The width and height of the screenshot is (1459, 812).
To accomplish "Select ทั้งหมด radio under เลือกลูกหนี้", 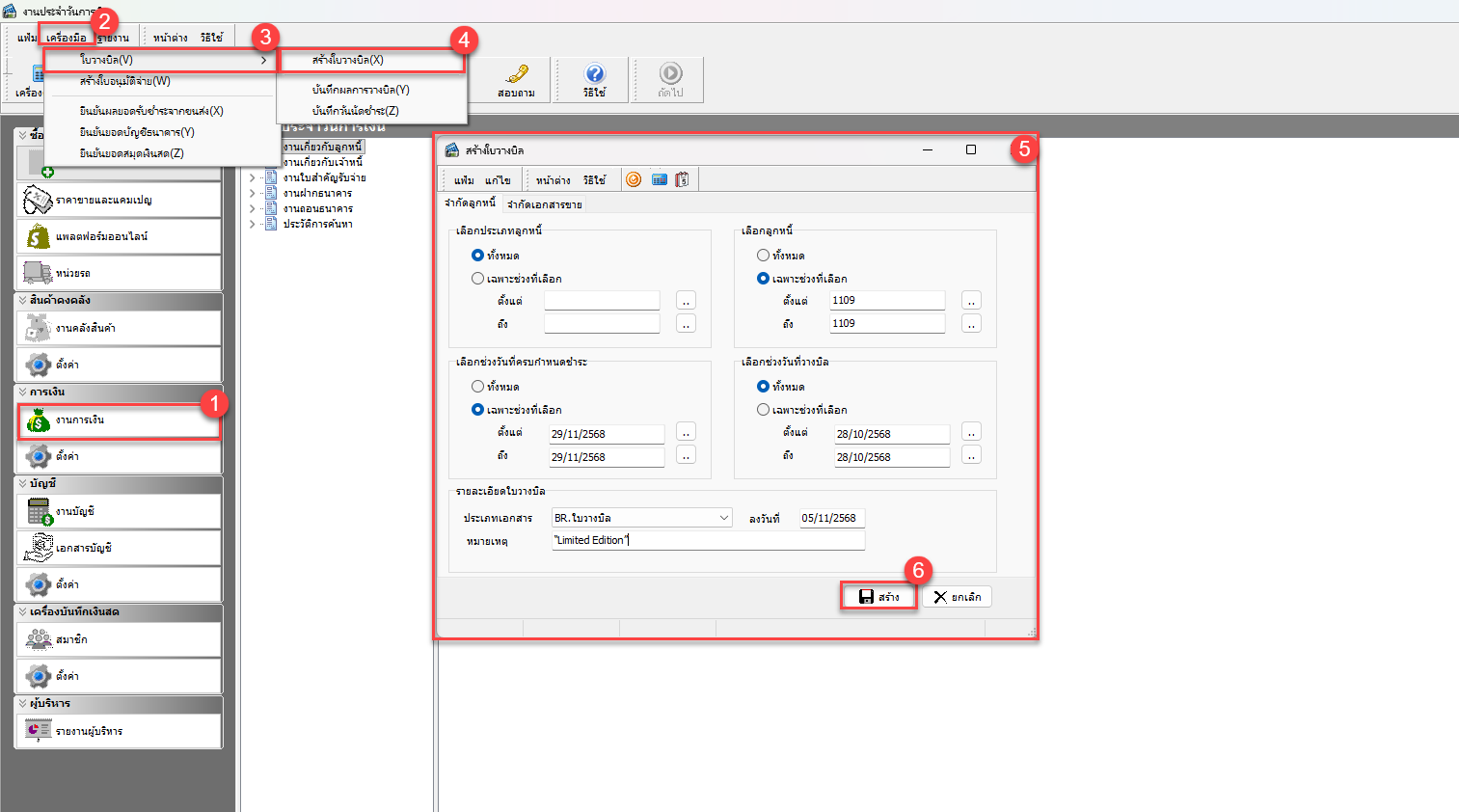I will tap(763, 256).
